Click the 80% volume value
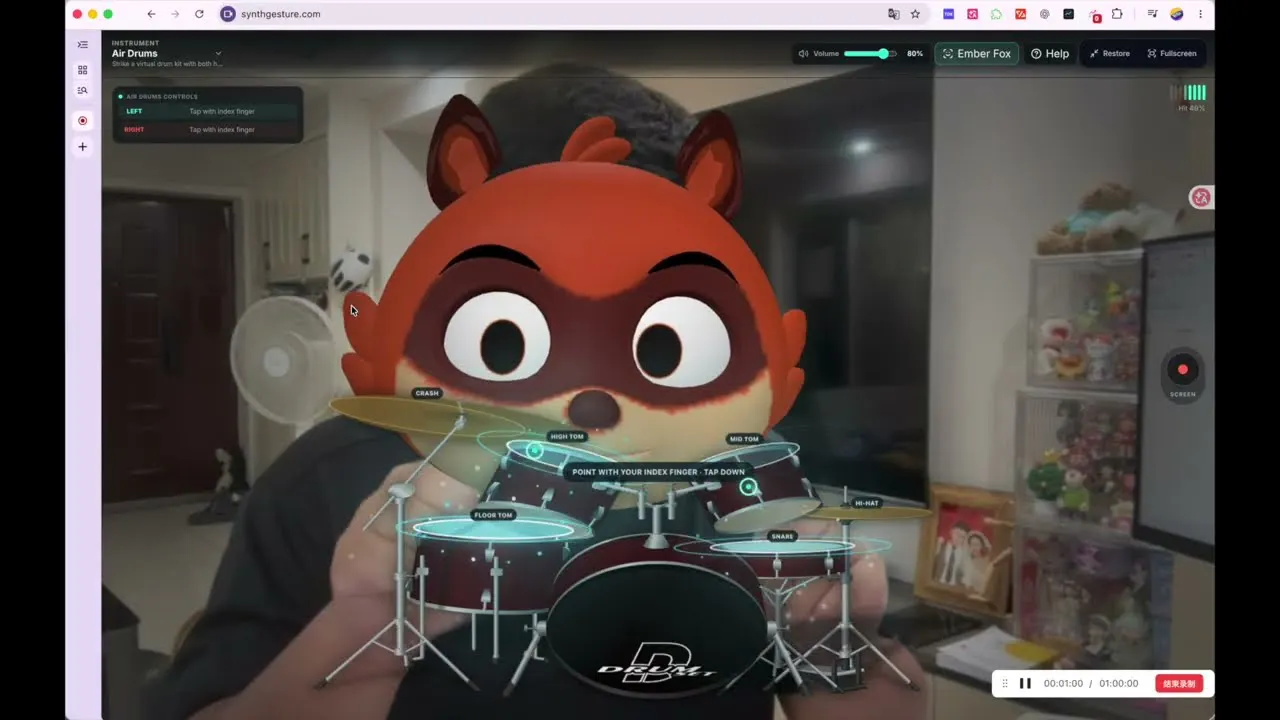Screen dimensions: 1280x720 [x=915, y=54]
